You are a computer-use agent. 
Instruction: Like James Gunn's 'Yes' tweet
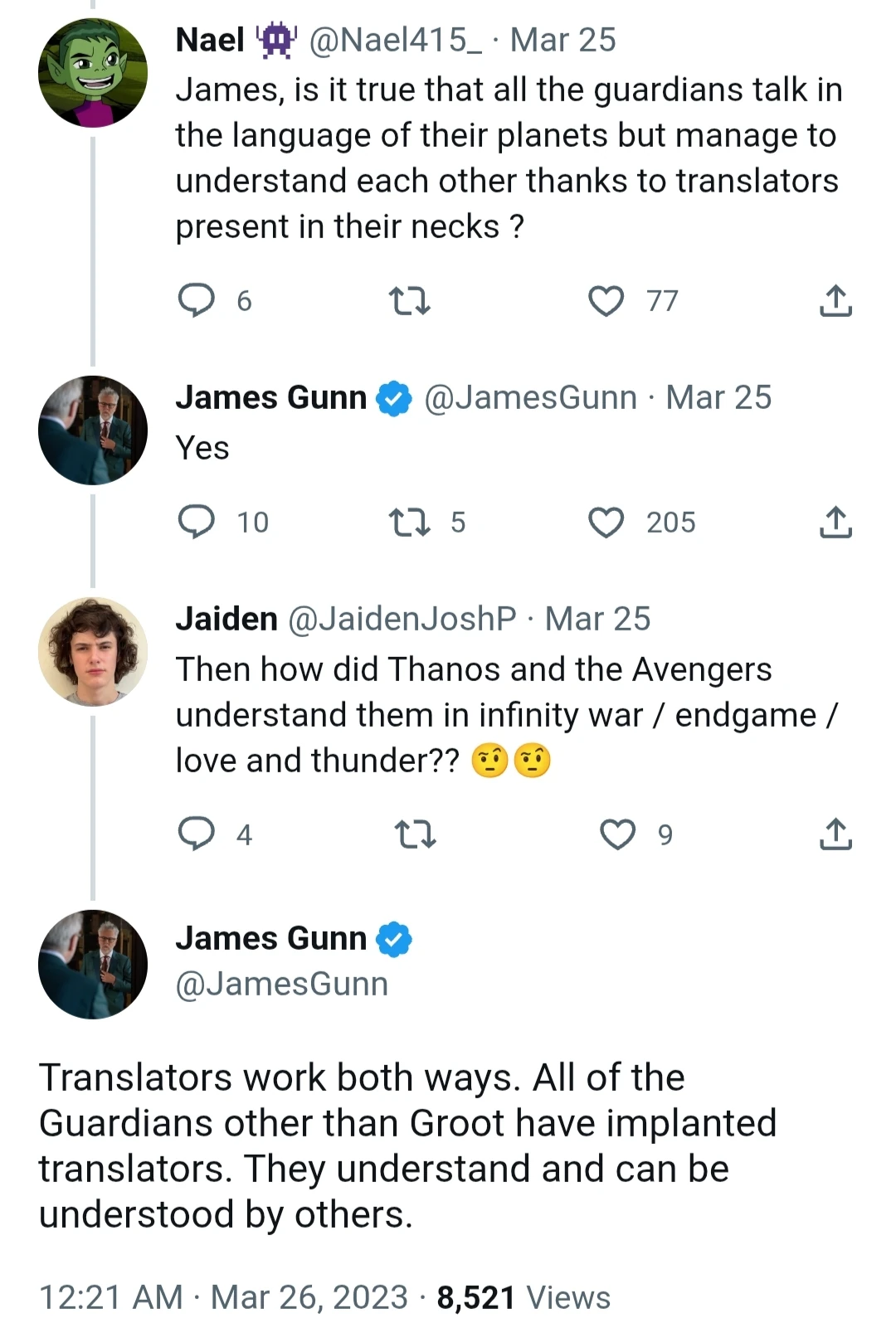(606, 522)
